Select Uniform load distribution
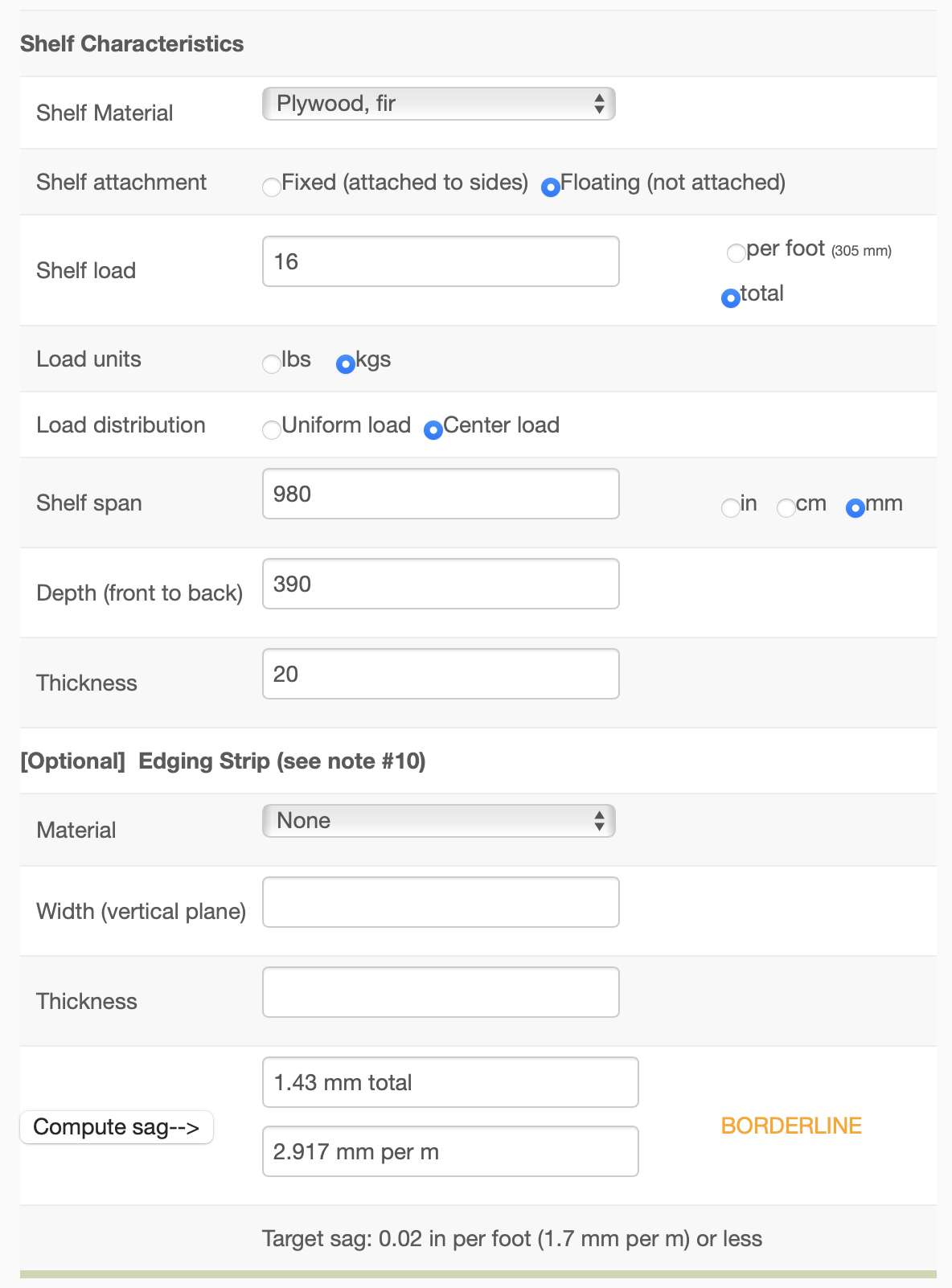The height and width of the screenshot is (1288, 952). [x=272, y=430]
